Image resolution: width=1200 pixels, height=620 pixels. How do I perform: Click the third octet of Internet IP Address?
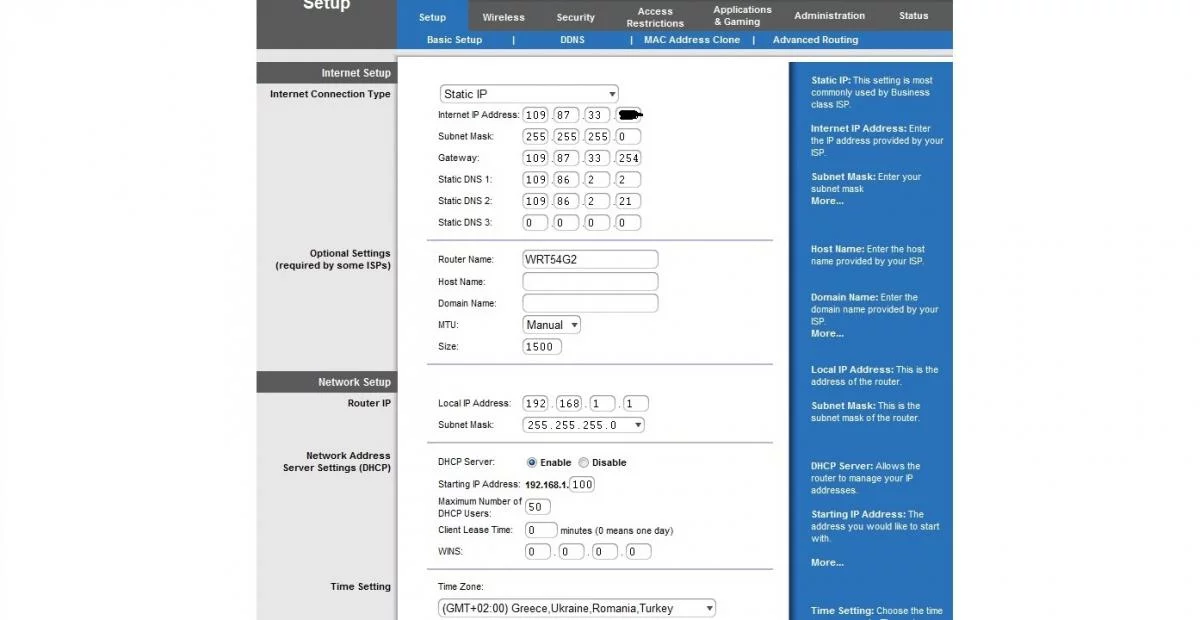coord(596,115)
